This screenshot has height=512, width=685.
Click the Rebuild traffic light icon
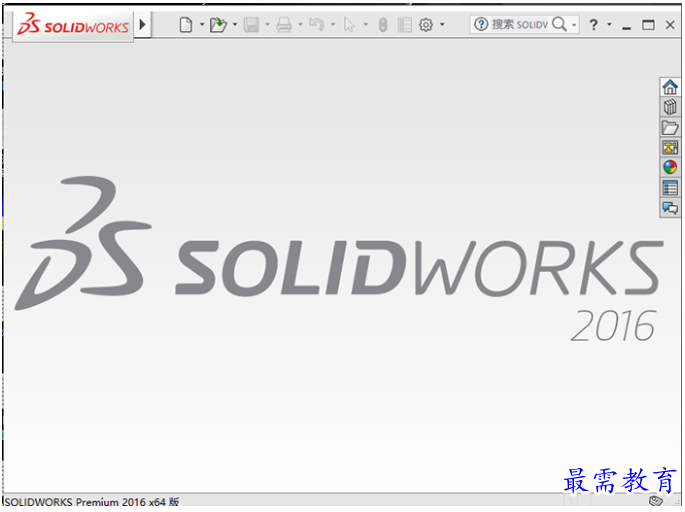pos(383,25)
